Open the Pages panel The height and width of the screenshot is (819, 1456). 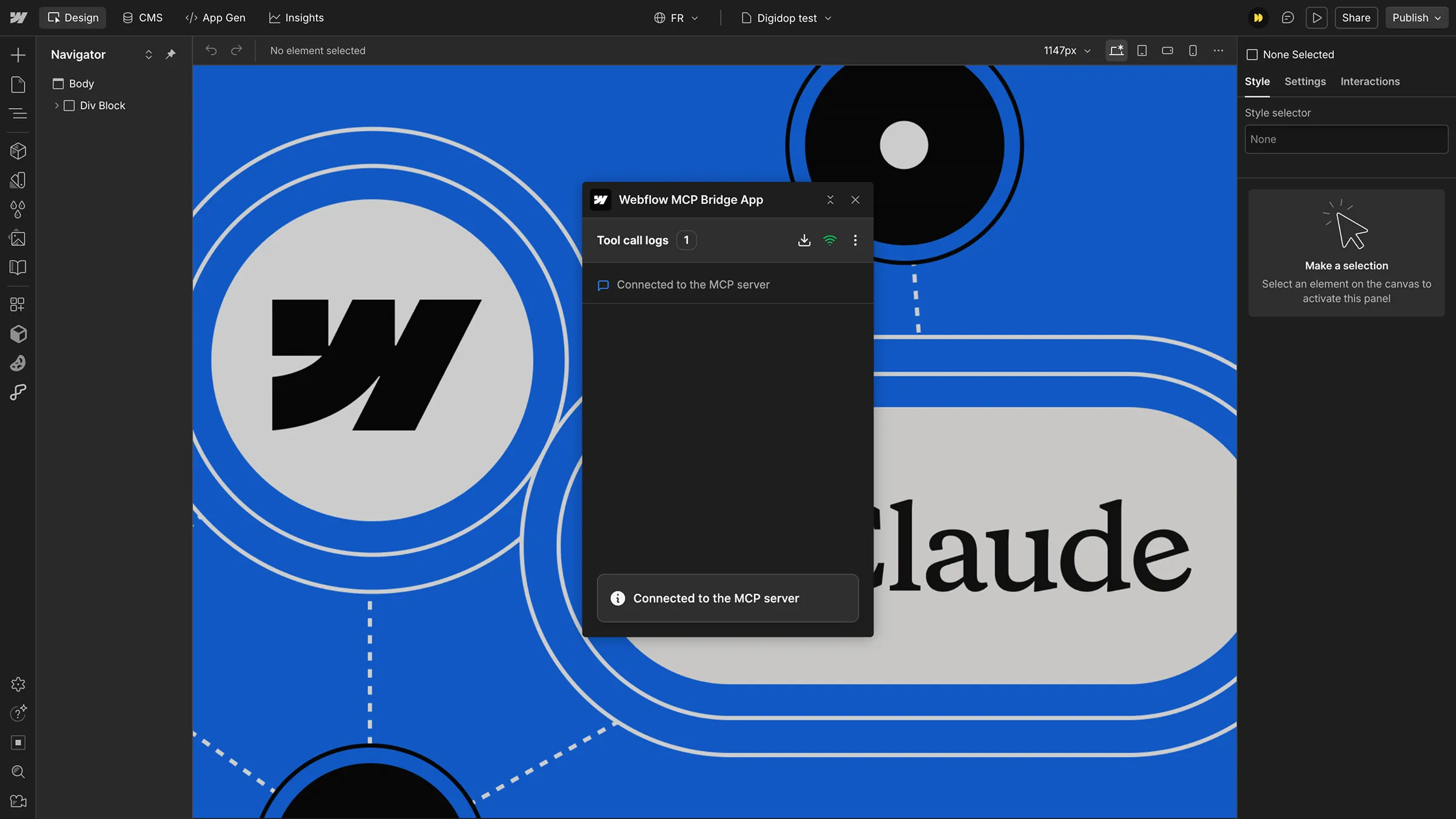point(18,84)
